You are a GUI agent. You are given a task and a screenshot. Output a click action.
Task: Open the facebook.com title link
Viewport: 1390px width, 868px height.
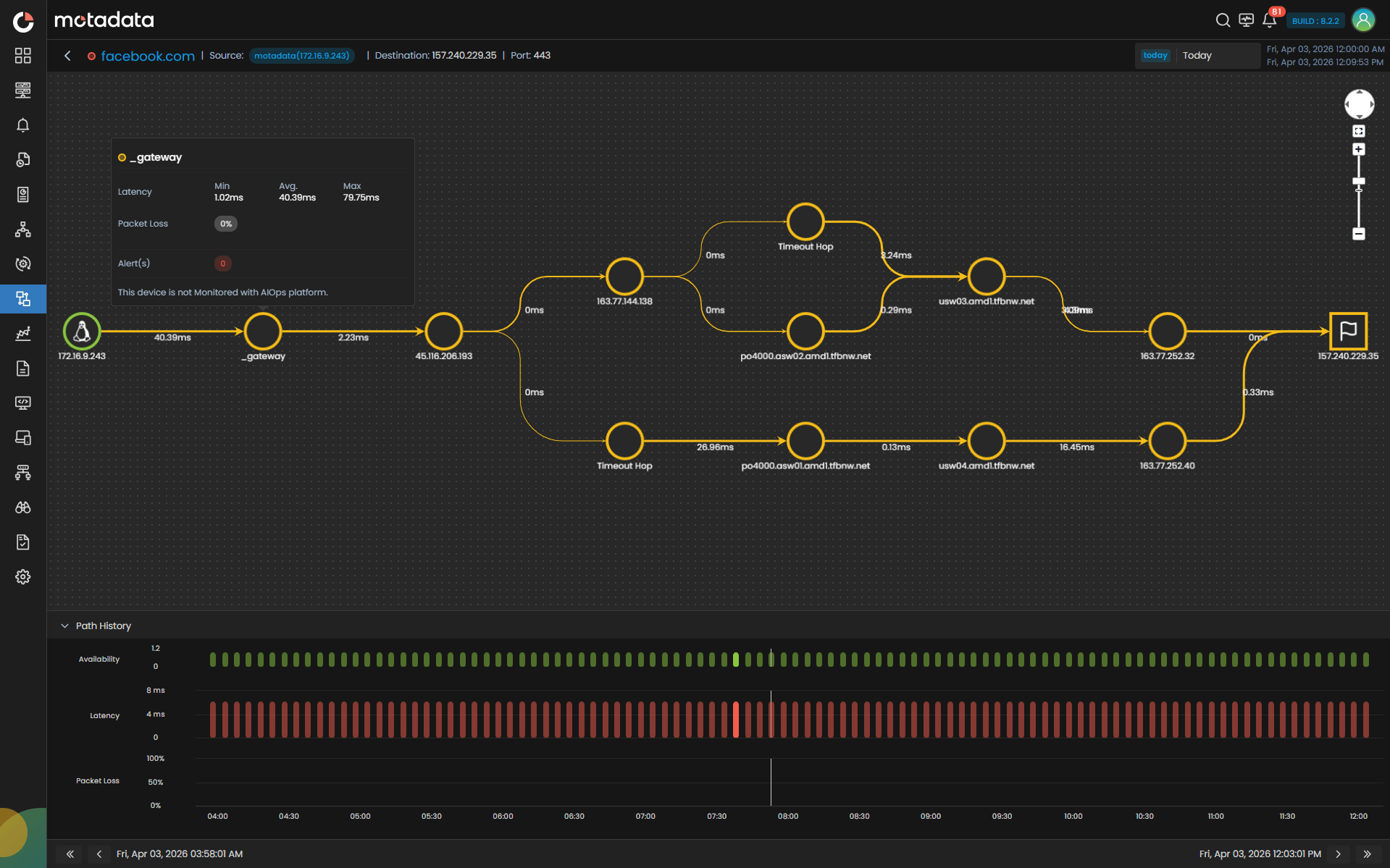point(148,56)
